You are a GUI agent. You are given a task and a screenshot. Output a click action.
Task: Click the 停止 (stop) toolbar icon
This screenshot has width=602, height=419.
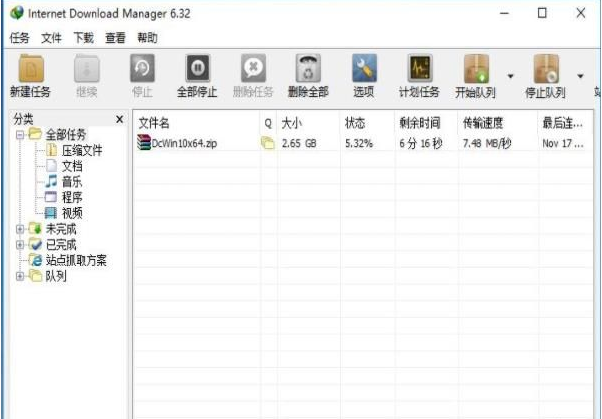click(x=142, y=69)
